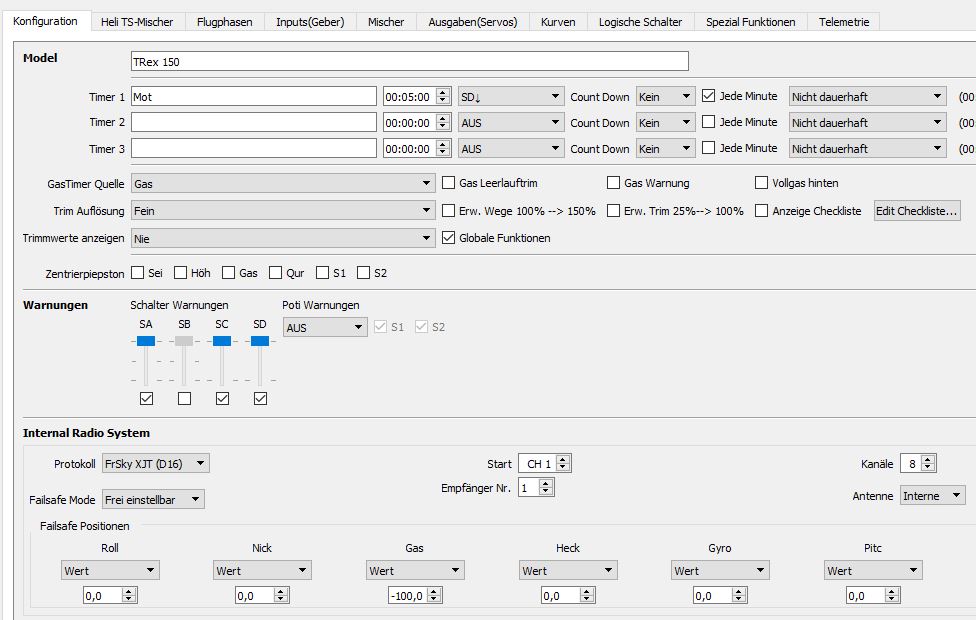Enable Zentrierpiepston for Höh
Viewport: 976px width, 620px height.
point(181,273)
